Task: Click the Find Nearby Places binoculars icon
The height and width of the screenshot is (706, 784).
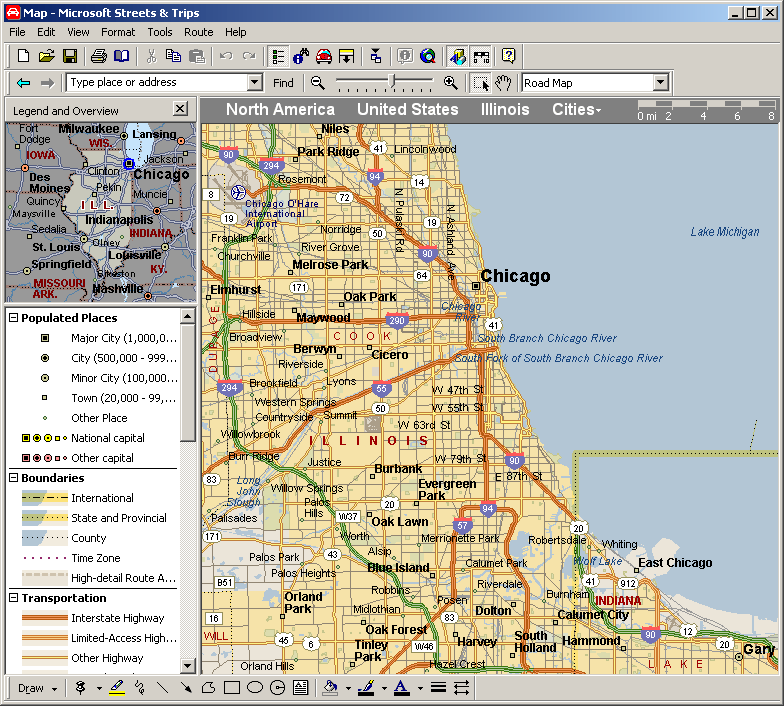Action: 301,56
